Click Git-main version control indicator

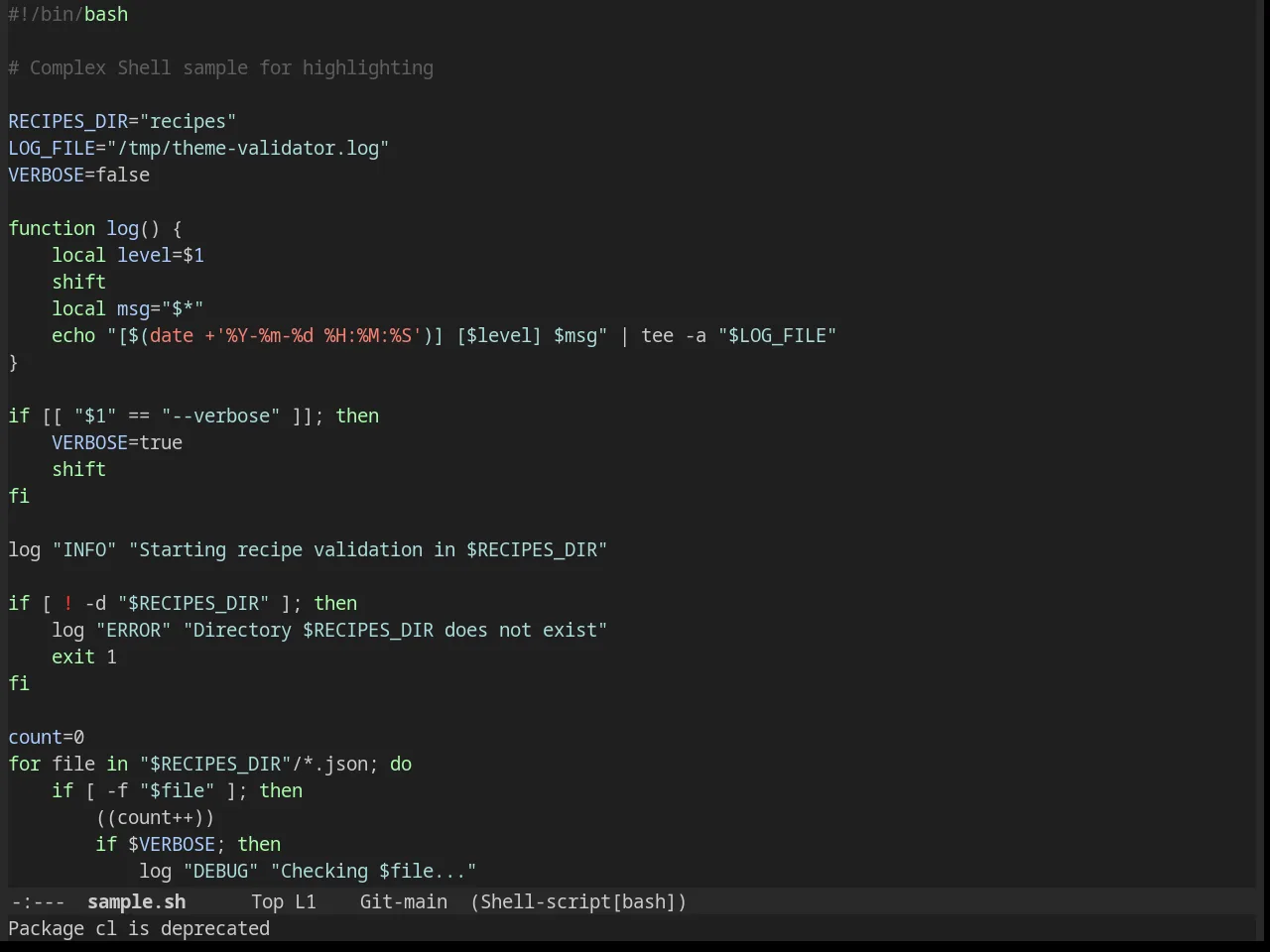click(403, 901)
